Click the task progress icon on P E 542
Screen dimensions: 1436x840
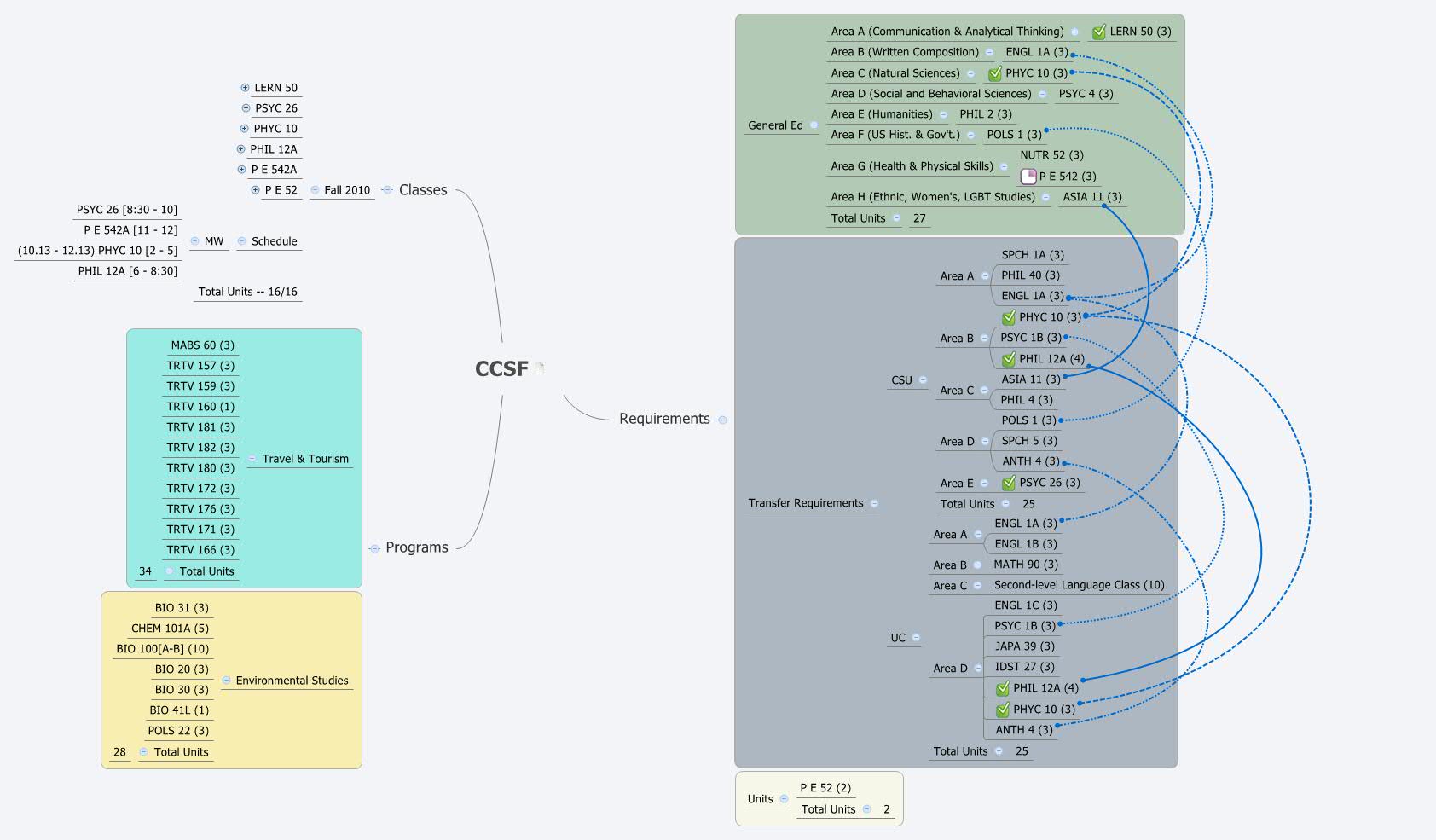point(1028,177)
